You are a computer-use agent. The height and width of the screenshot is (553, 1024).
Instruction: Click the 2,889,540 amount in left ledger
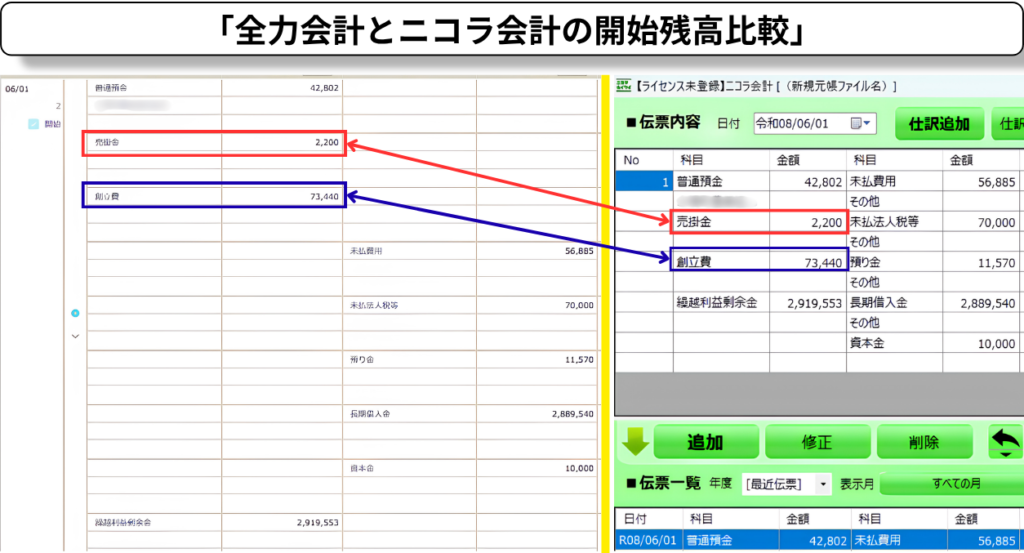[x=573, y=414]
